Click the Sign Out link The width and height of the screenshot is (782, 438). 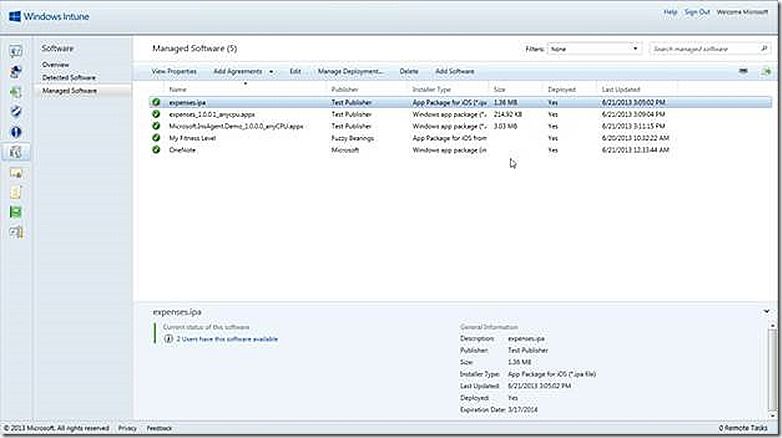[697, 12]
